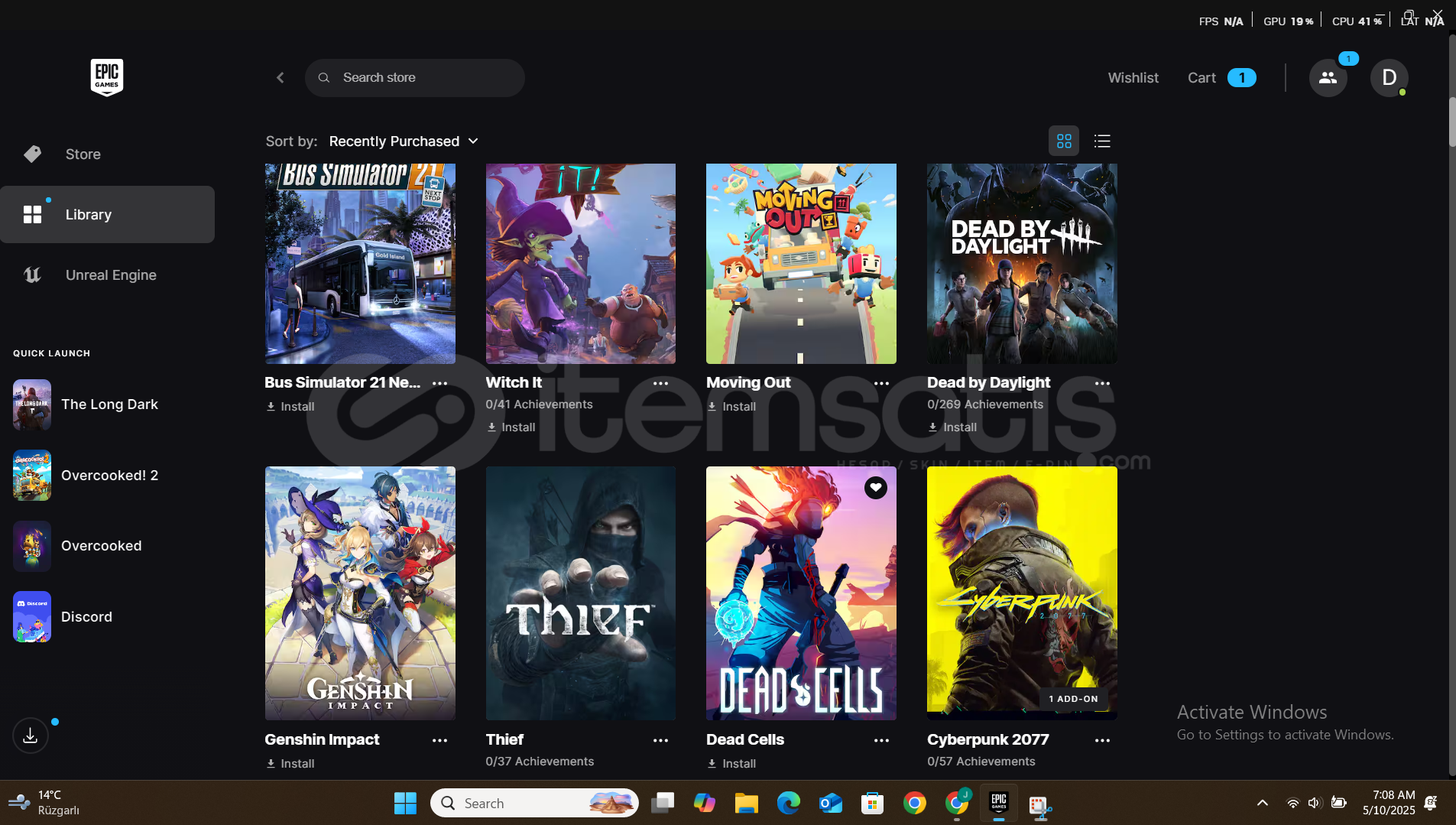Open the notification bell in taskbar
This screenshot has width=1456, height=825.
[1431, 803]
